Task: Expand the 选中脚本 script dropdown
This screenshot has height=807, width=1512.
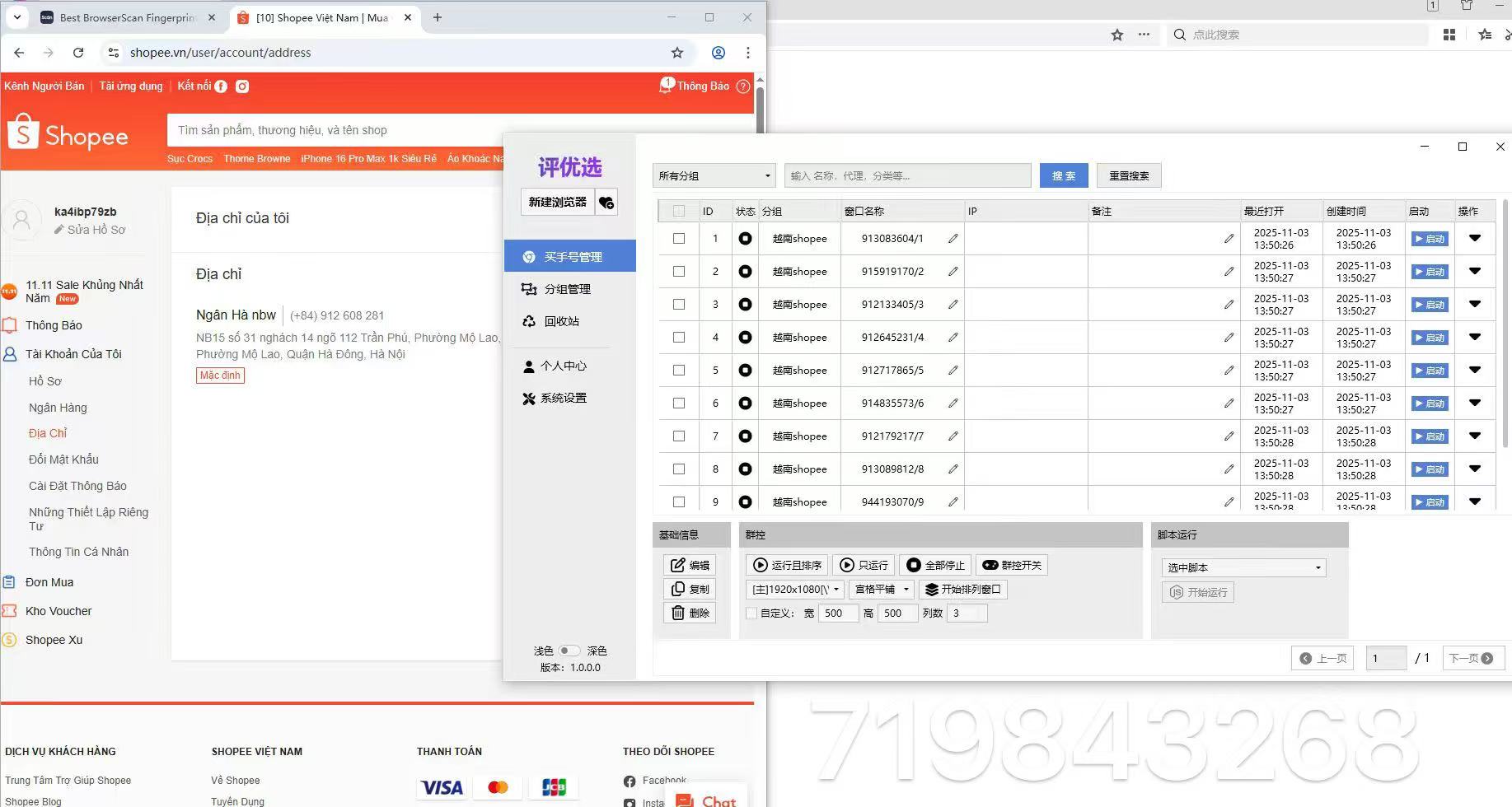Action: [1243, 567]
